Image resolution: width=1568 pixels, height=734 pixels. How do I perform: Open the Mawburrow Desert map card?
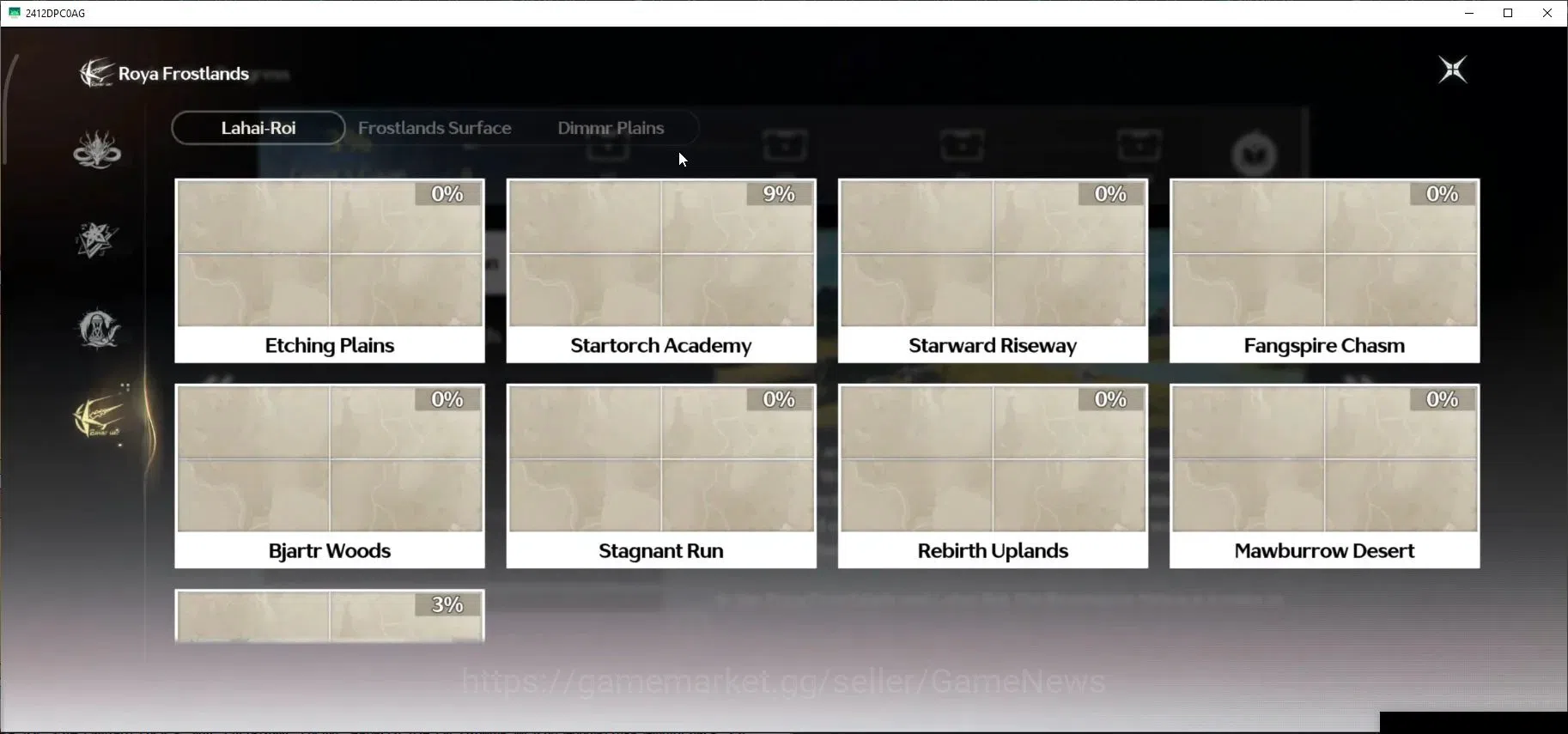[x=1324, y=476]
